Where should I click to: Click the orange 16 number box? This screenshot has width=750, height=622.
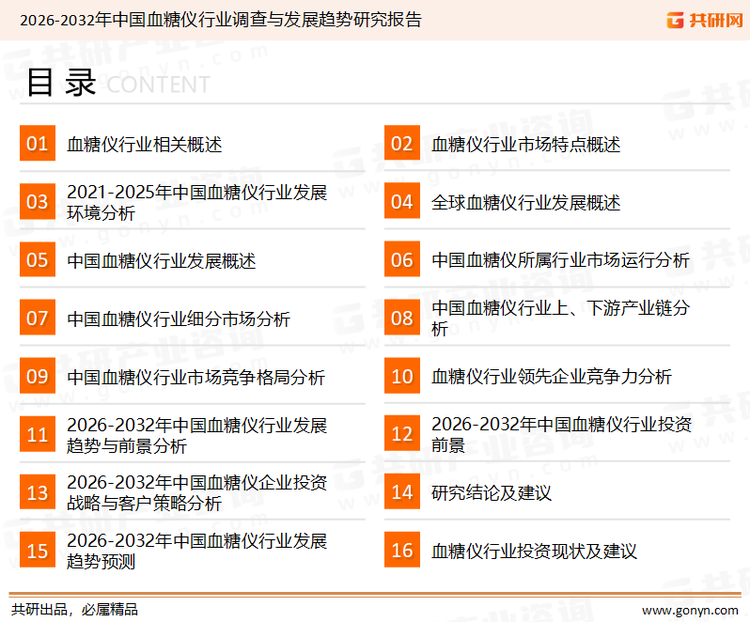[402, 550]
